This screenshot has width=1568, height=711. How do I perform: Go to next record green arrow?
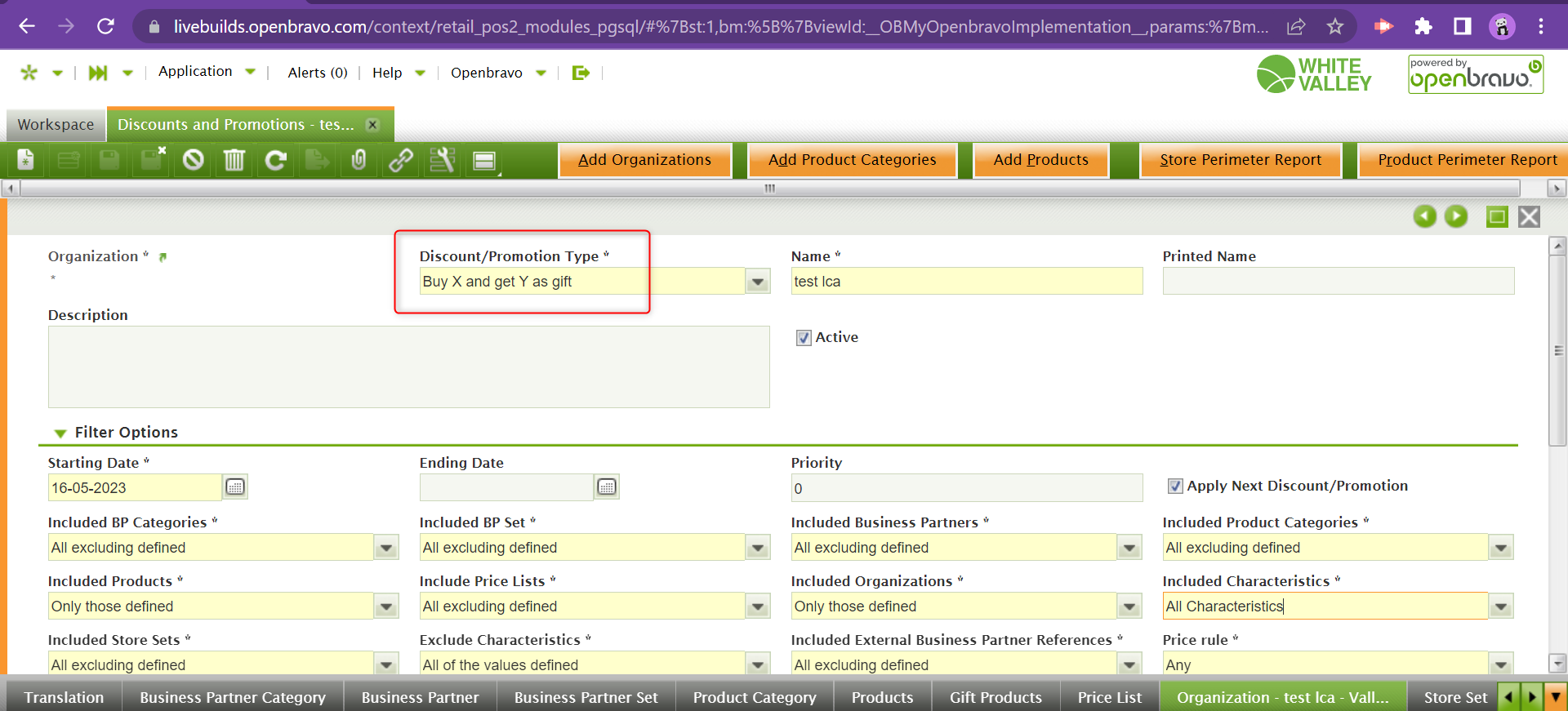(x=1455, y=216)
